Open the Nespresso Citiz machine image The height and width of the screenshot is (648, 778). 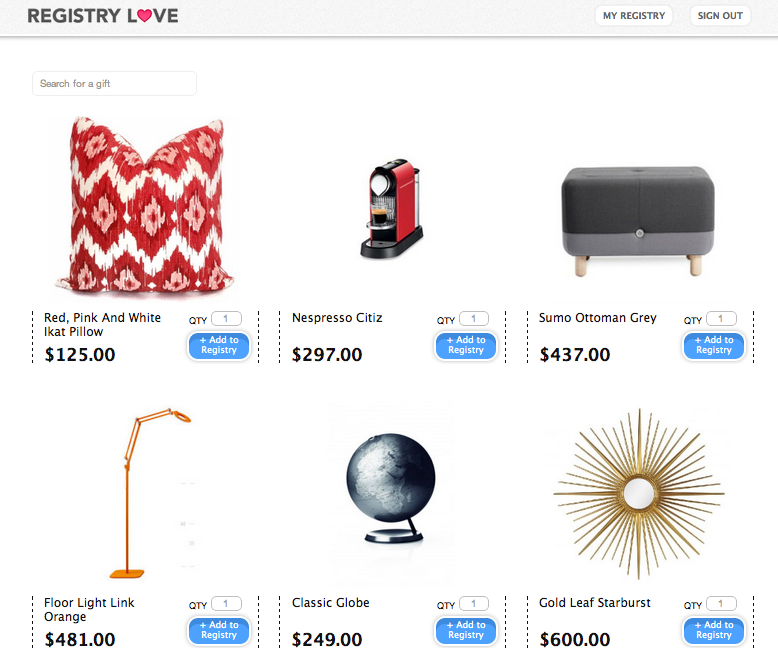[x=392, y=208]
